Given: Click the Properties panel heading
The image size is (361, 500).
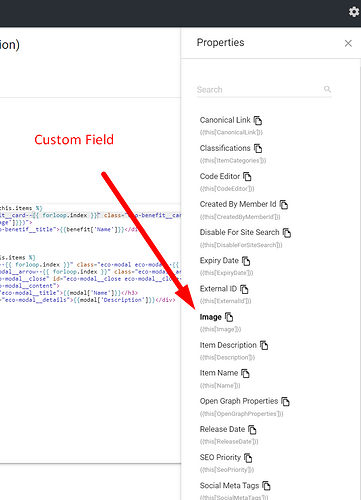Looking at the screenshot, I should click(220, 43).
